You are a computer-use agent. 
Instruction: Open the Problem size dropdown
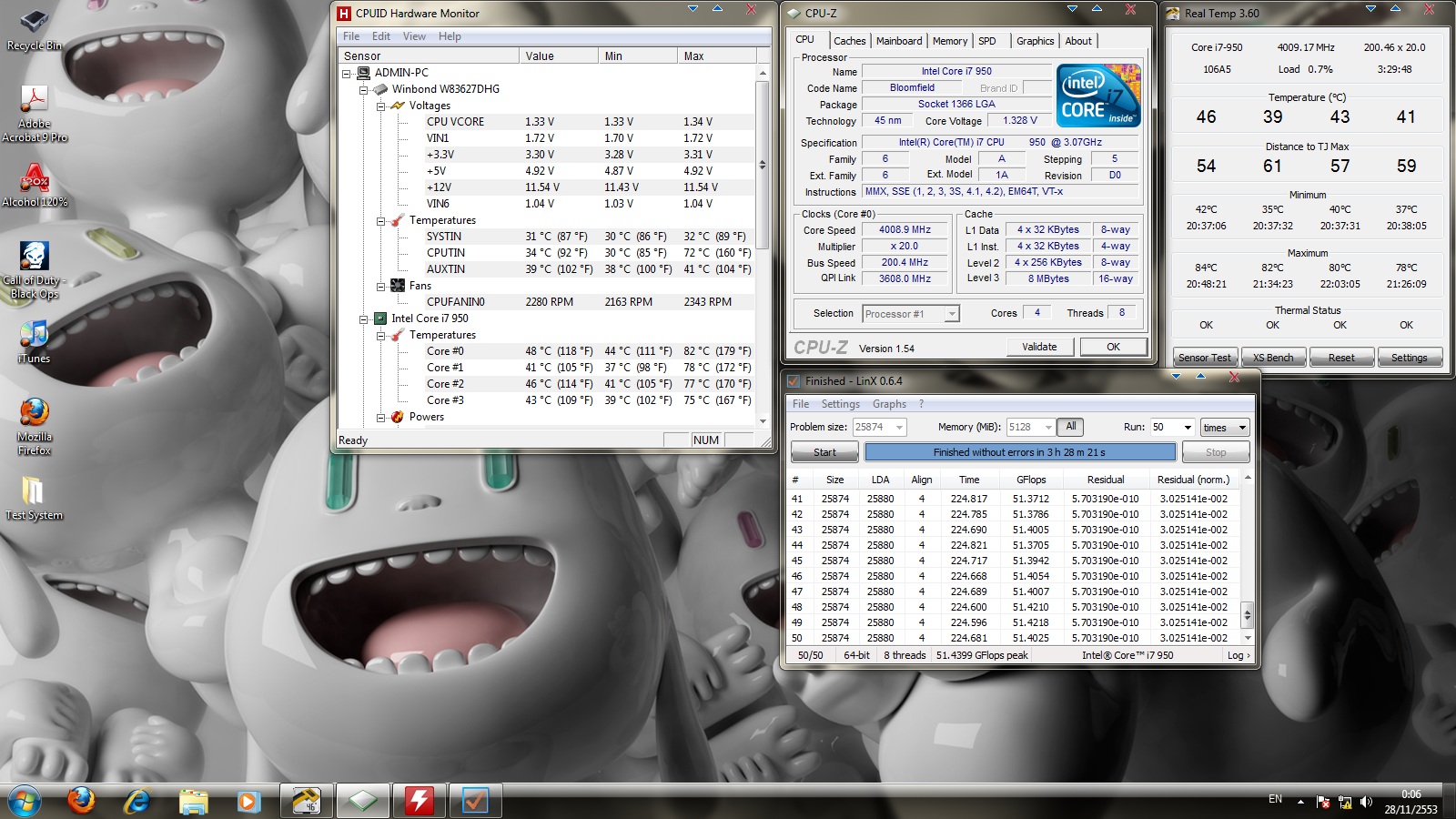point(899,427)
